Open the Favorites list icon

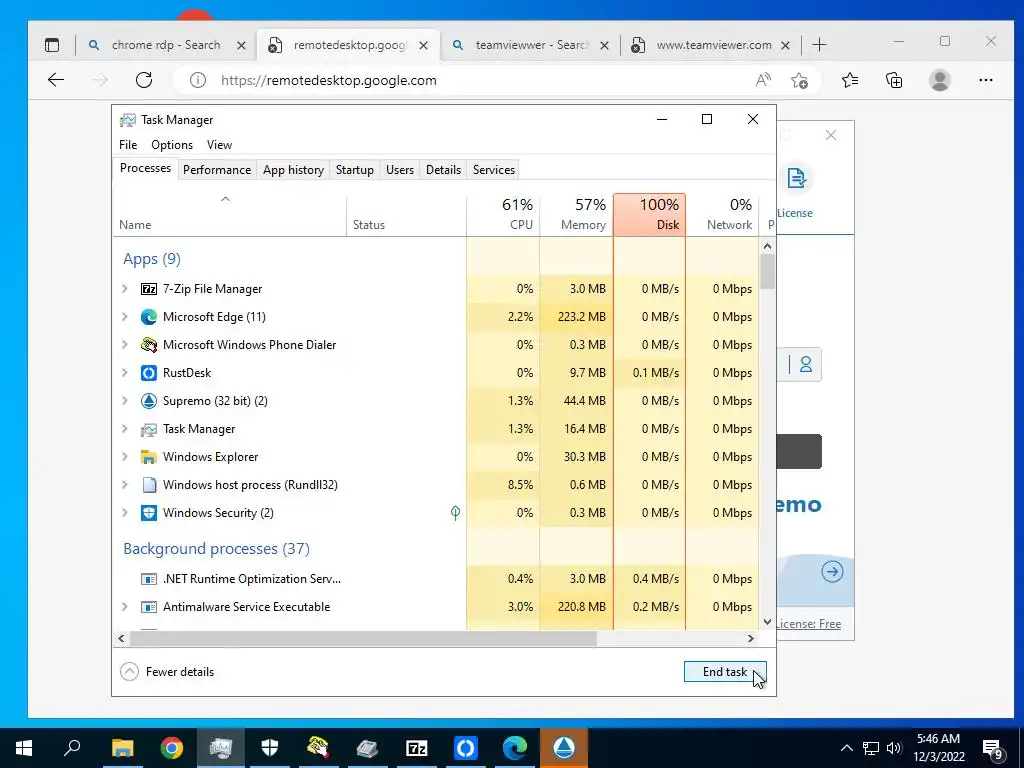[x=850, y=80]
